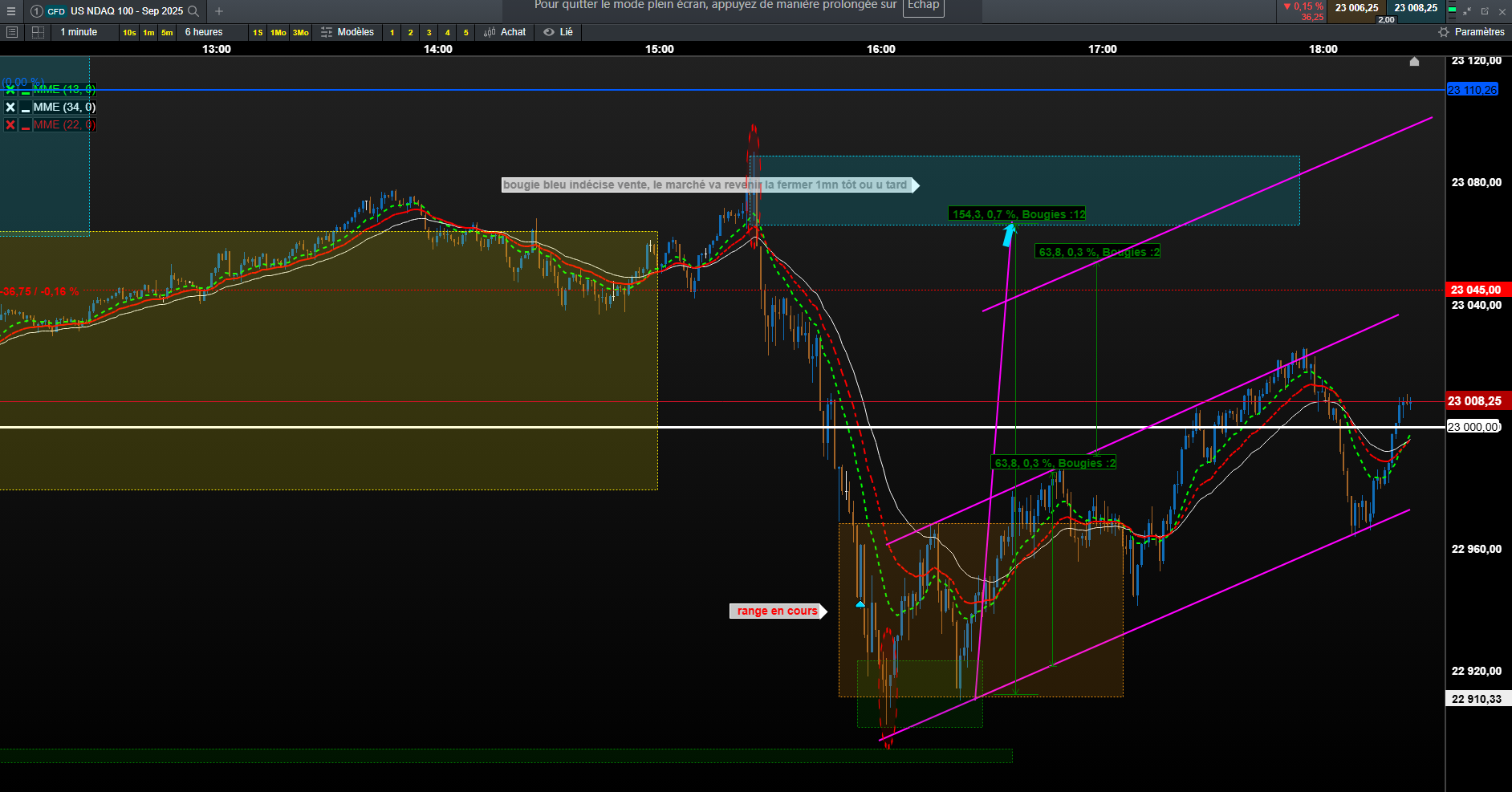Click the home marker icon near the price scale
The image size is (1512, 792).
[1414, 62]
